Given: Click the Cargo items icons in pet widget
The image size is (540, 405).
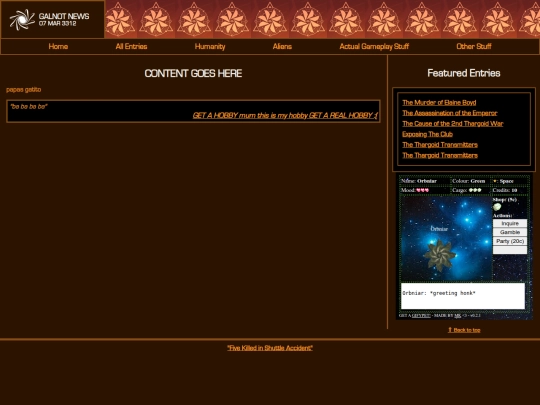Looking at the screenshot, I should [475, 190].
